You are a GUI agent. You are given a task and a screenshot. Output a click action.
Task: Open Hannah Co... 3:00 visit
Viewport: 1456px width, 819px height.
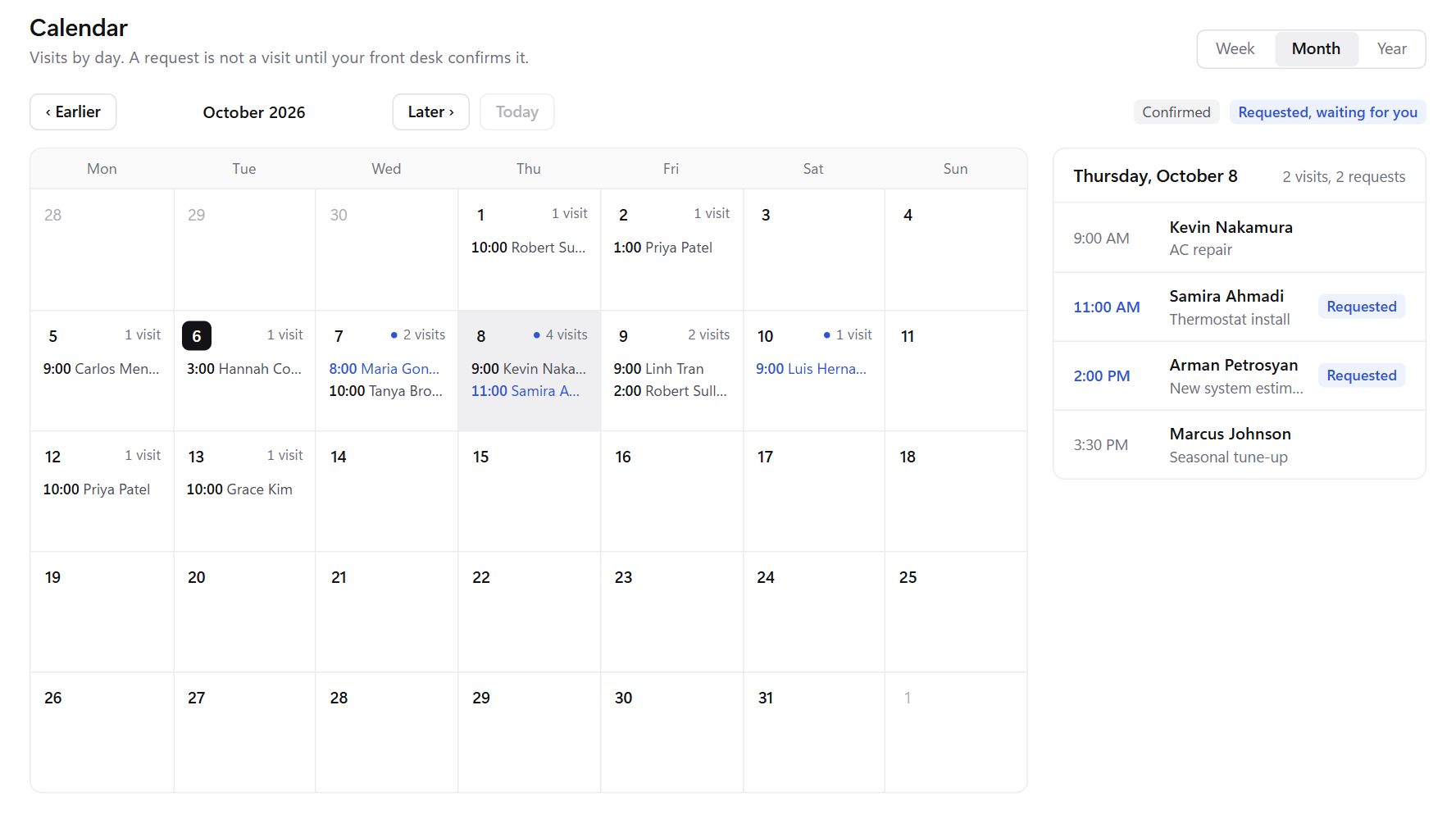click(244, 369)
